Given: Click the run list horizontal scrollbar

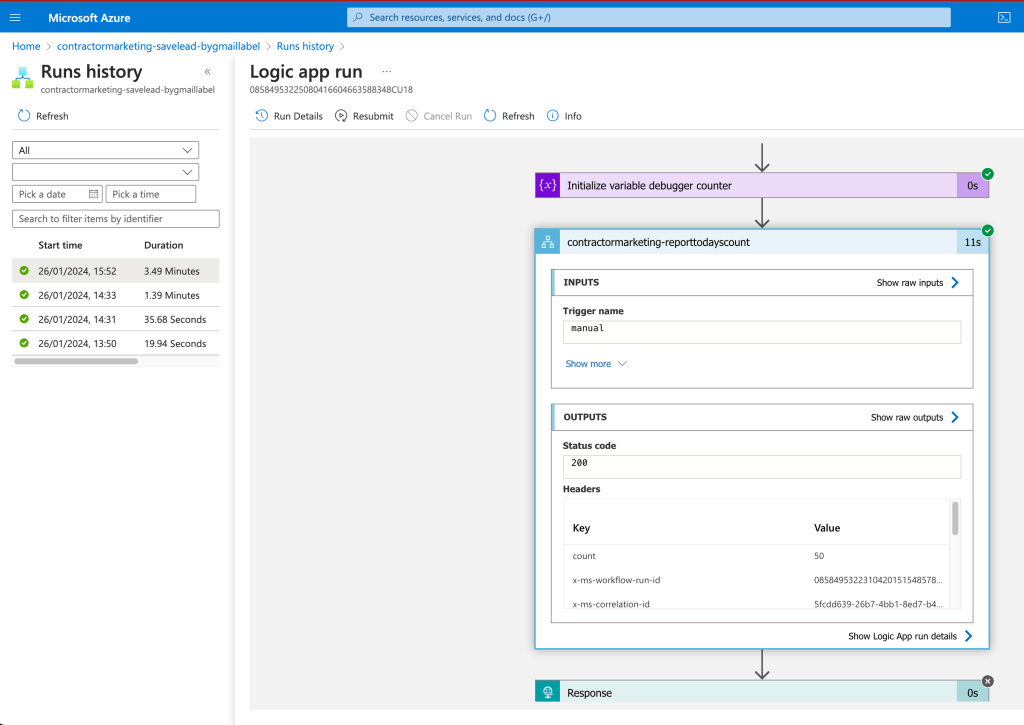Looking at the screenshot, I should click(76, 361).
